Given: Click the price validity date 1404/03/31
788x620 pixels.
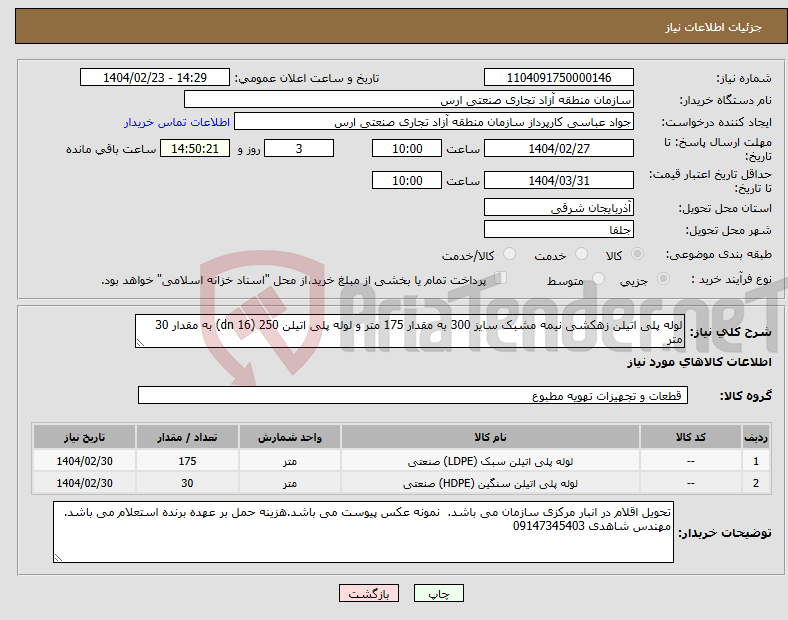Looking at the screenshot, I should click(x=558, y=180).
